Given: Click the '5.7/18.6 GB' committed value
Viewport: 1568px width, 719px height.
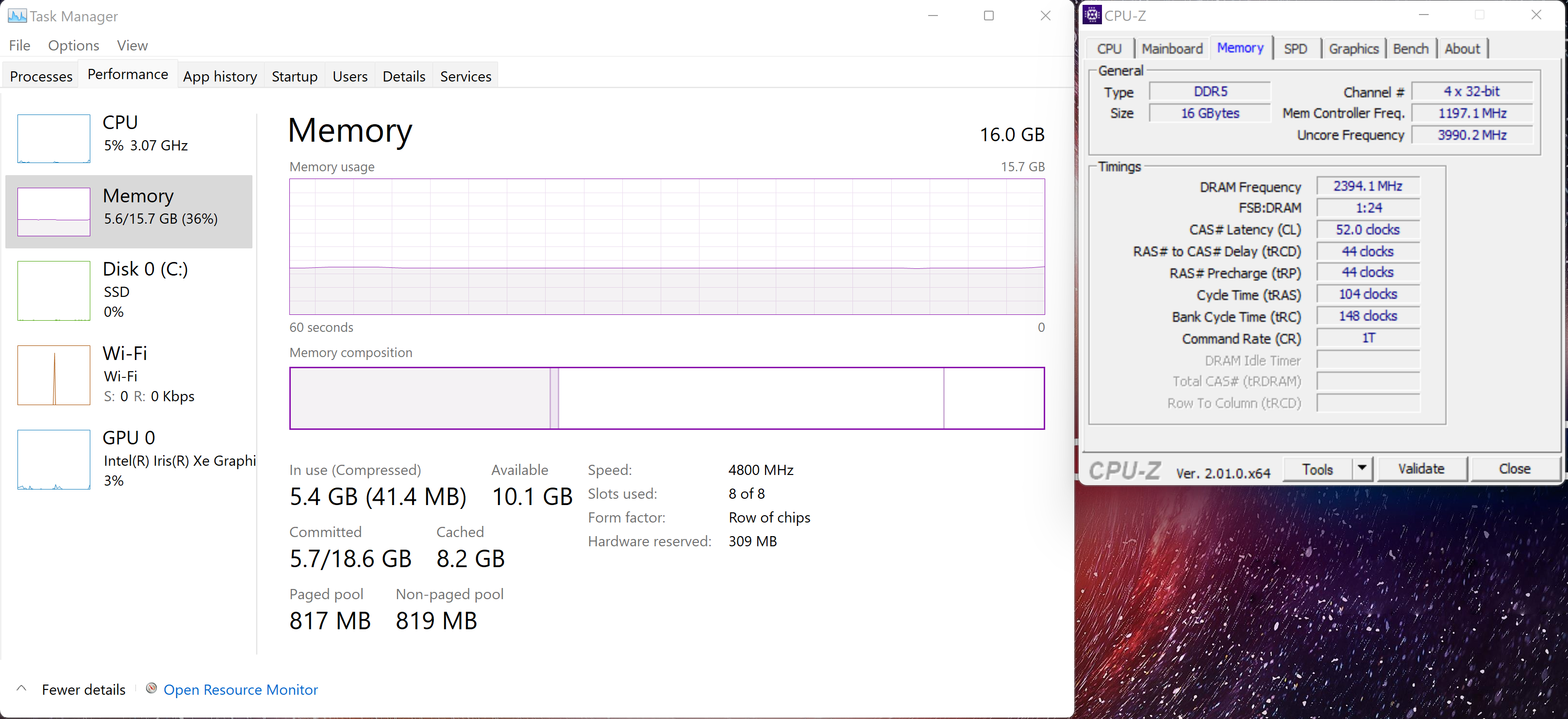Looking at the screenshot, I should click(350, 558).
